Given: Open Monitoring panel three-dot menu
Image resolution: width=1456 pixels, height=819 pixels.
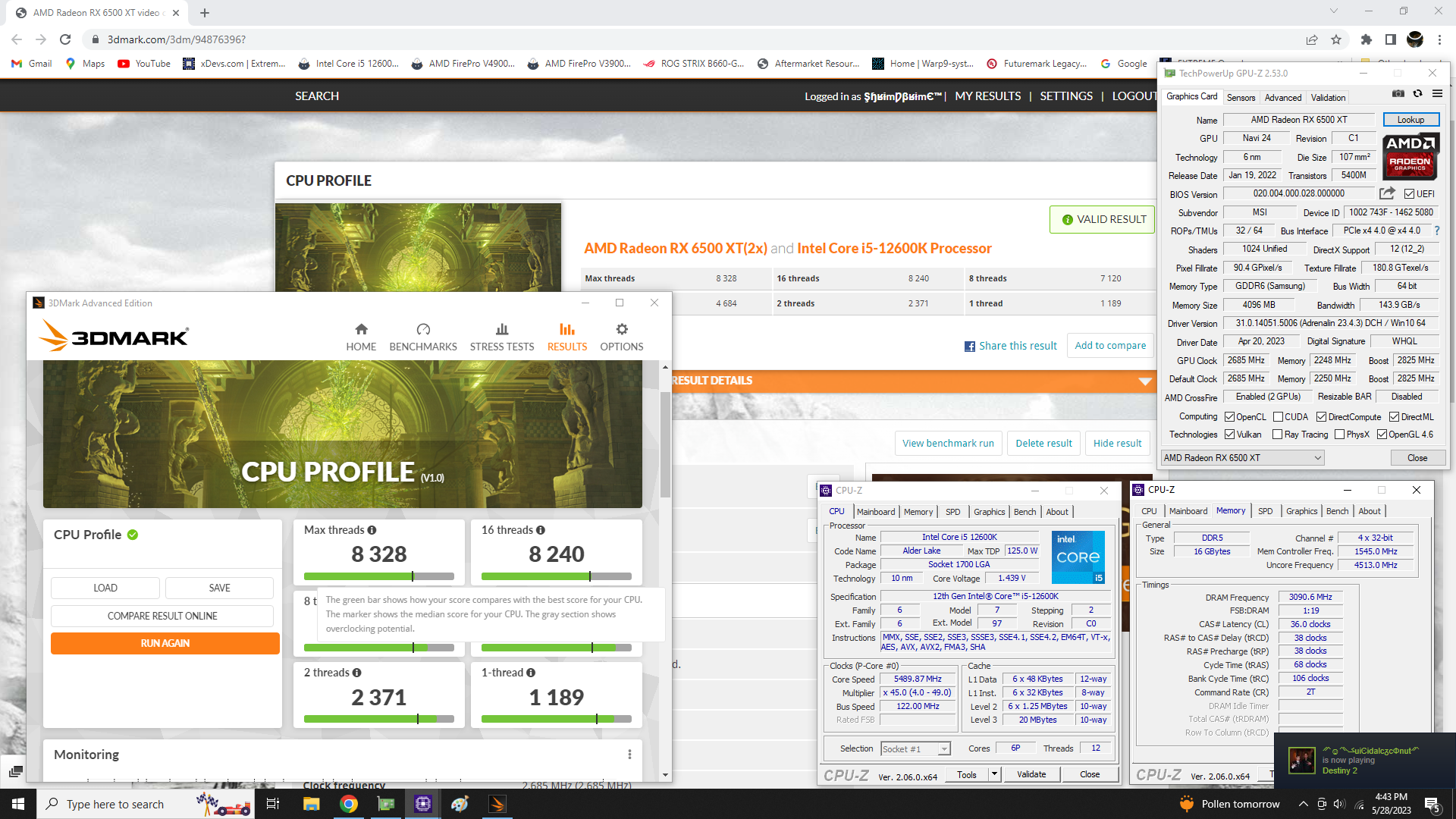Looking at the screenshot, I should 629,755.
